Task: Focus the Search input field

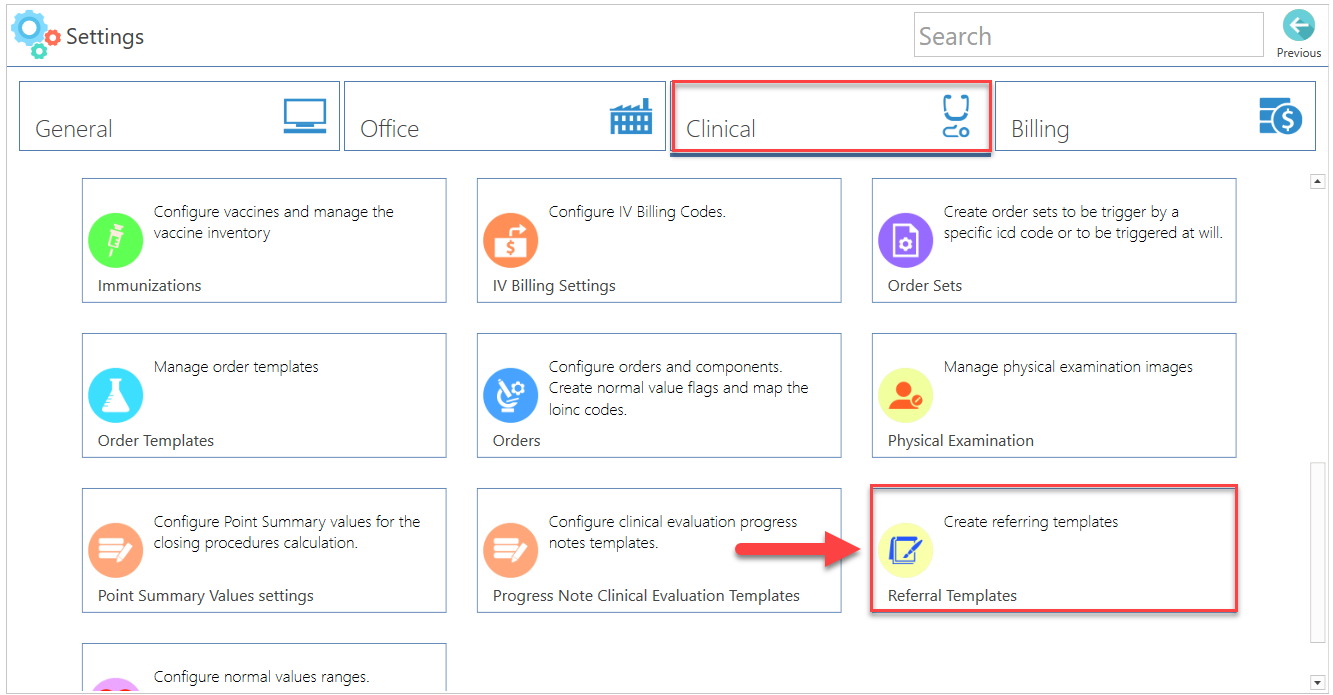Action: 1089,35
